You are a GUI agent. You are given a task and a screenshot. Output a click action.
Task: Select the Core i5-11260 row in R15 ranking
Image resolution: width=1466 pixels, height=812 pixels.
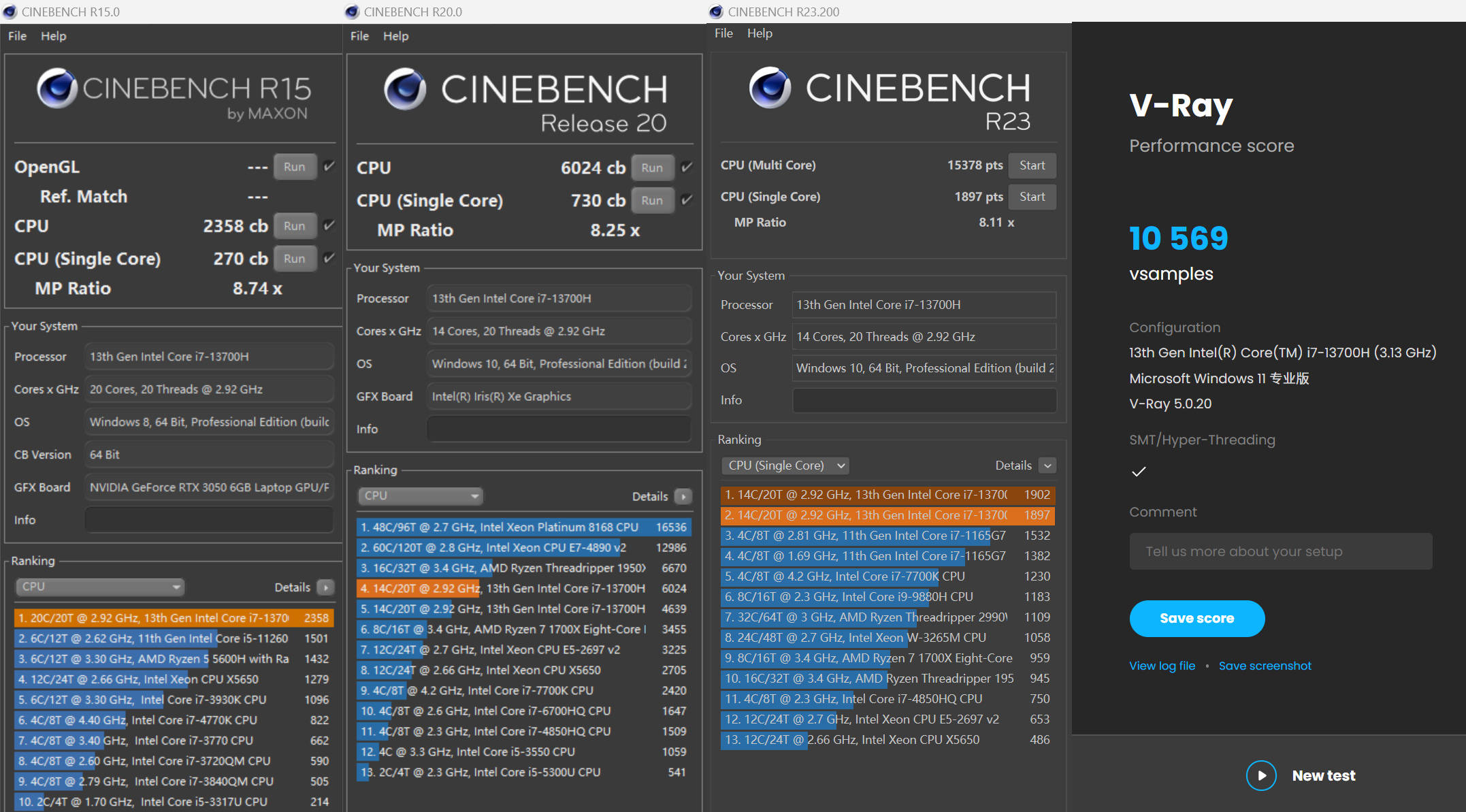coord(174,638)
